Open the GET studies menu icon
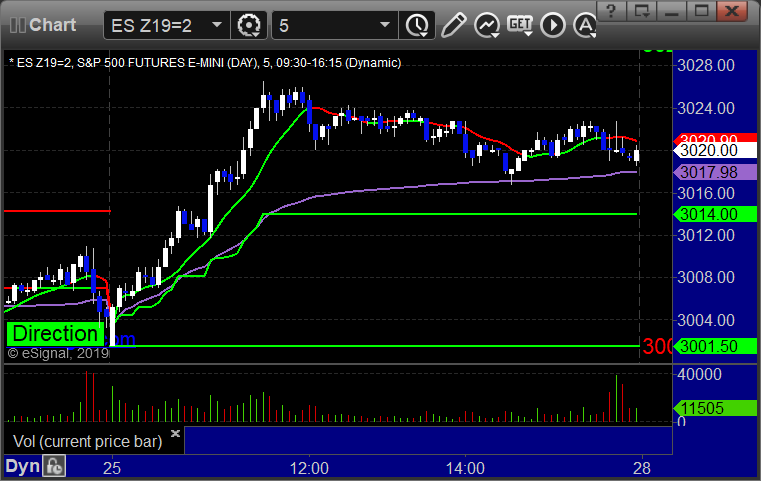The height and width of the screenshot is (481, 761). pos(520,25)
